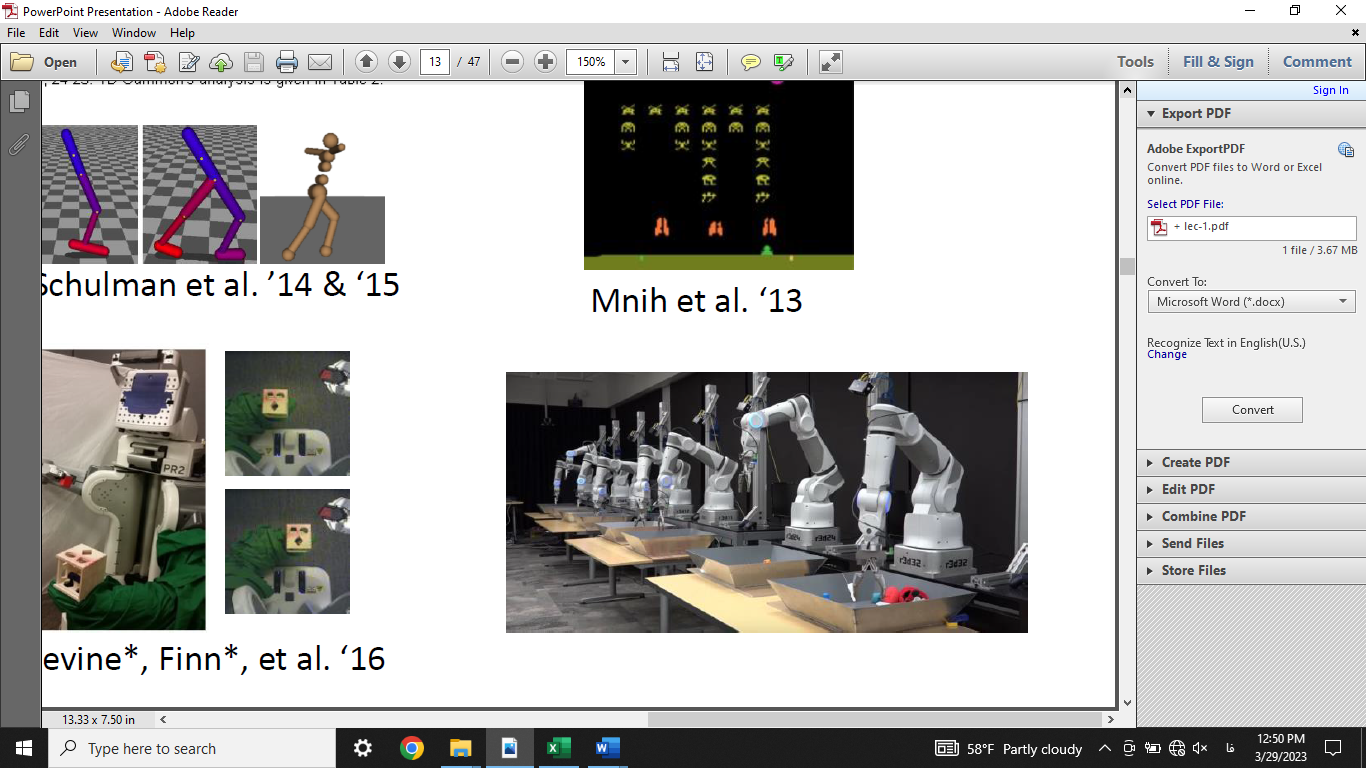Open File Explorer from the taskbar
1366x768 pixels.
(x=460, y=748)
